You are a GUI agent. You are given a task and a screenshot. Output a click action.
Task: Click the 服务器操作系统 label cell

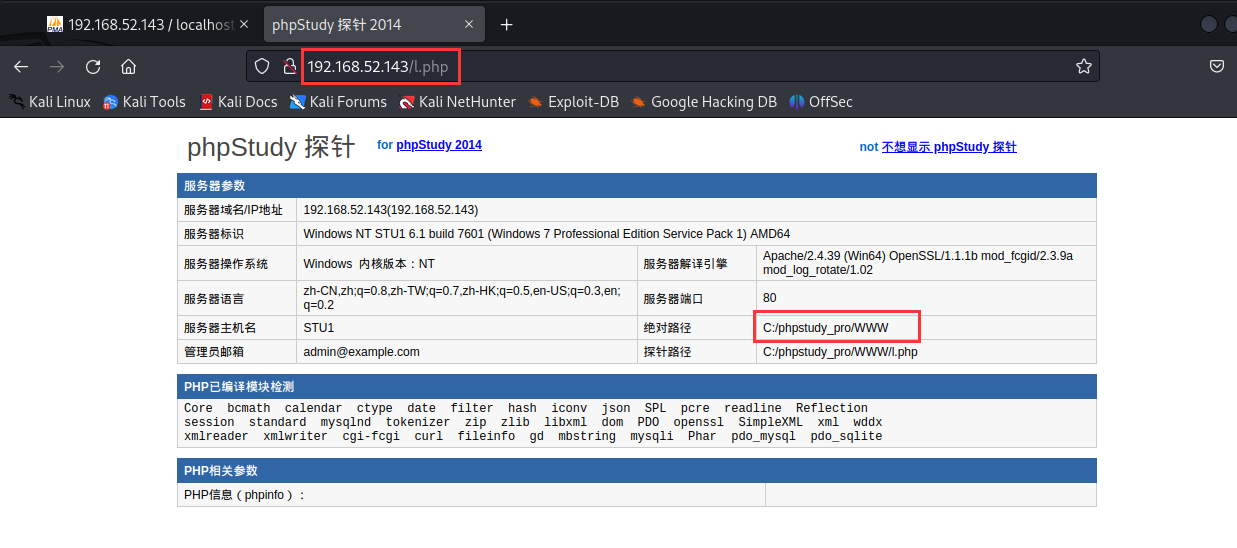(236, 263)
